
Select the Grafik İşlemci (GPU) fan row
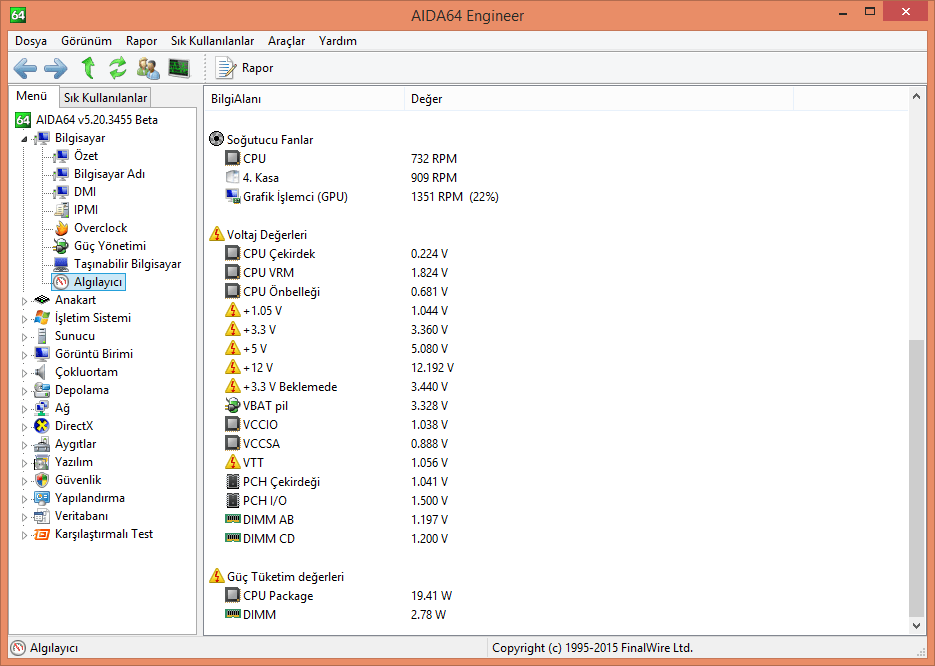click(556, 197)
